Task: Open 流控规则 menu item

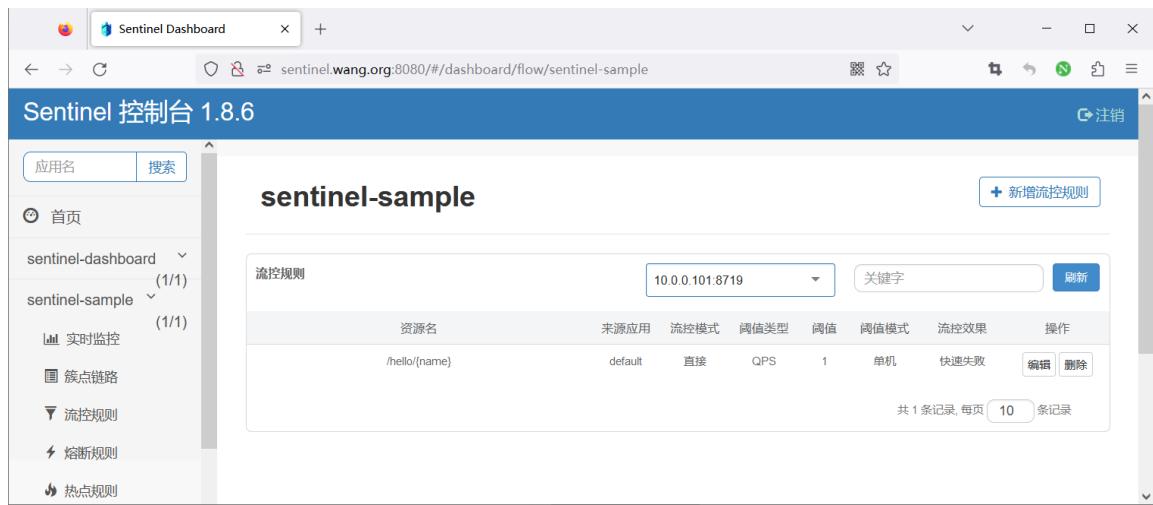Action: pyautogui.click(x=91, y=415)
